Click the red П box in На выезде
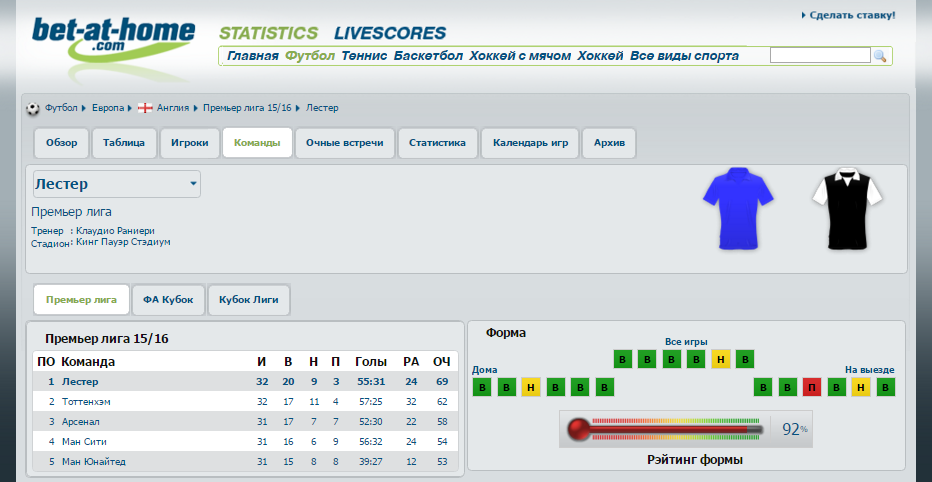This screenshot has height=482, width=932. [812, 387]
